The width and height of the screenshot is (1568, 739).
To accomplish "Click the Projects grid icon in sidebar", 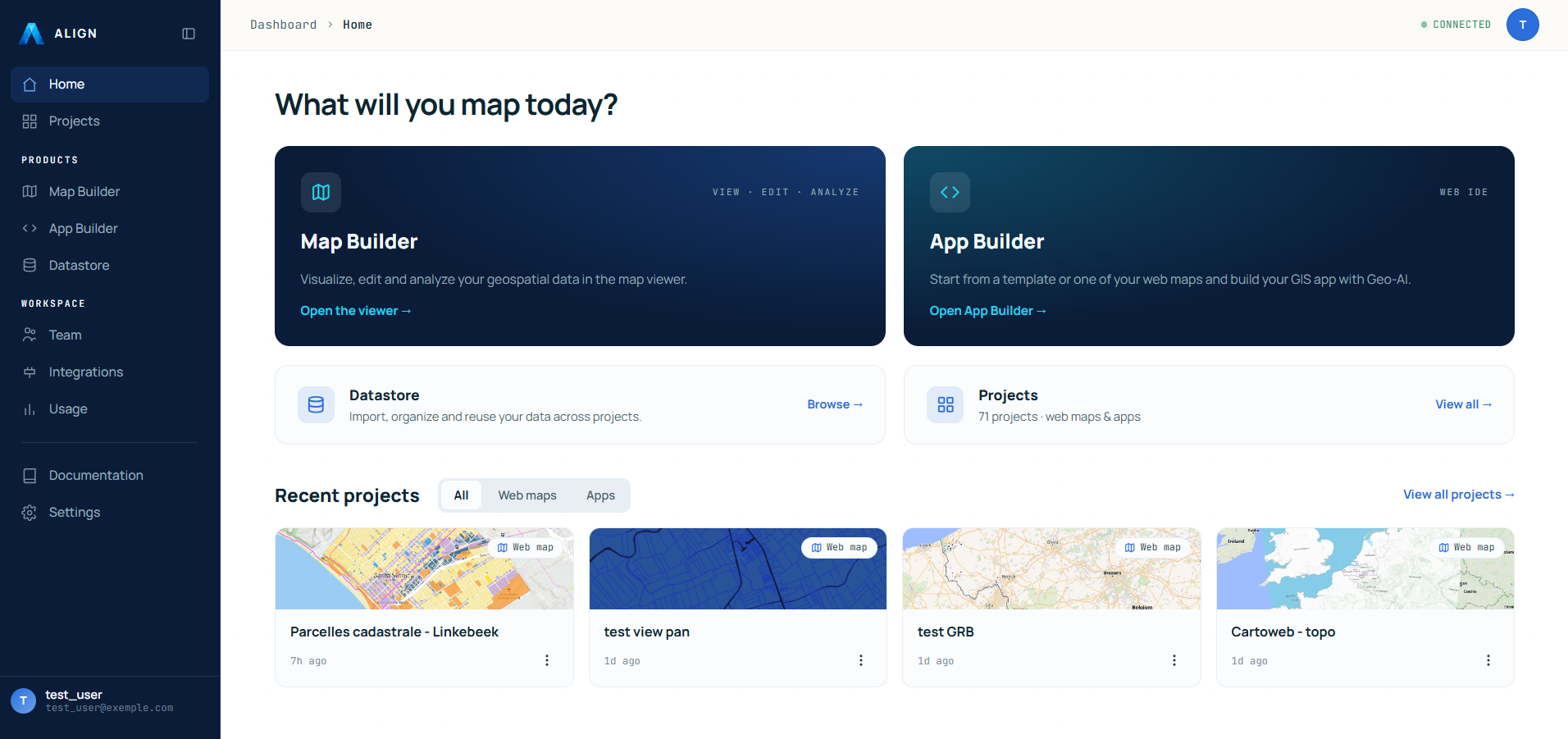I will (x=30, y=121).
